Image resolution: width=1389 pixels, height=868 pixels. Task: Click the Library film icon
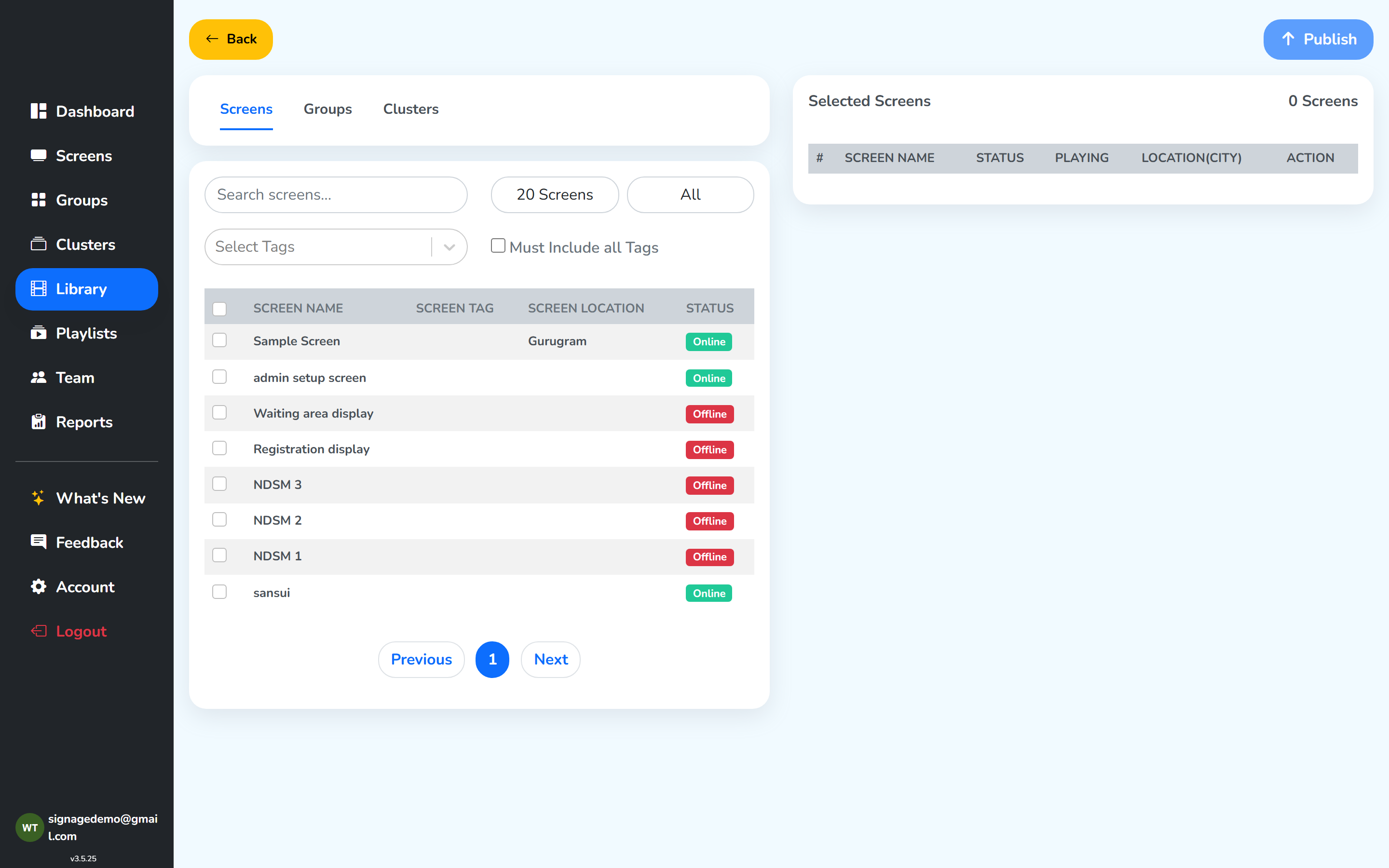tap(39, 289)
